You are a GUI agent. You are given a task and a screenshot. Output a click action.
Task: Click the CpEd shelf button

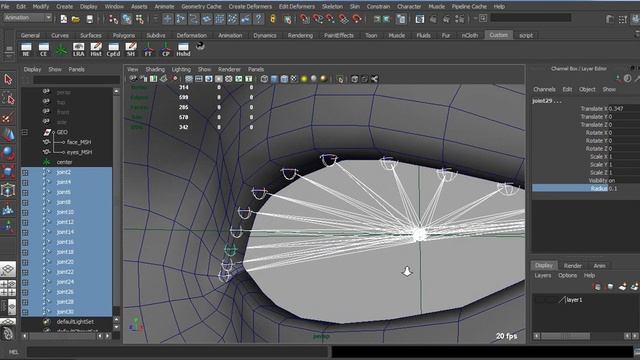pos(113,49)
